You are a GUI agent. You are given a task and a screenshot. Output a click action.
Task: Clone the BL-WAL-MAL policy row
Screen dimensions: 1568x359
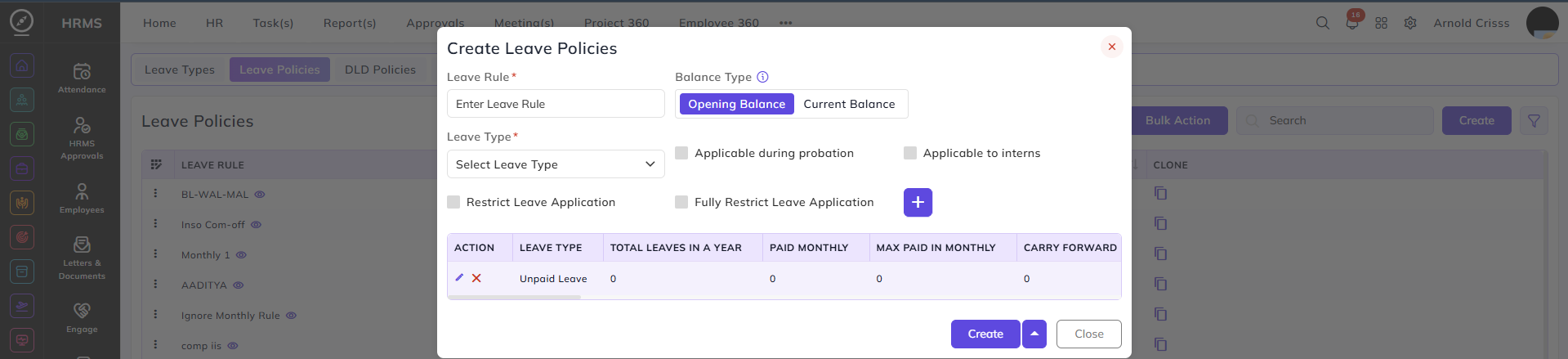coord(1160,194)
